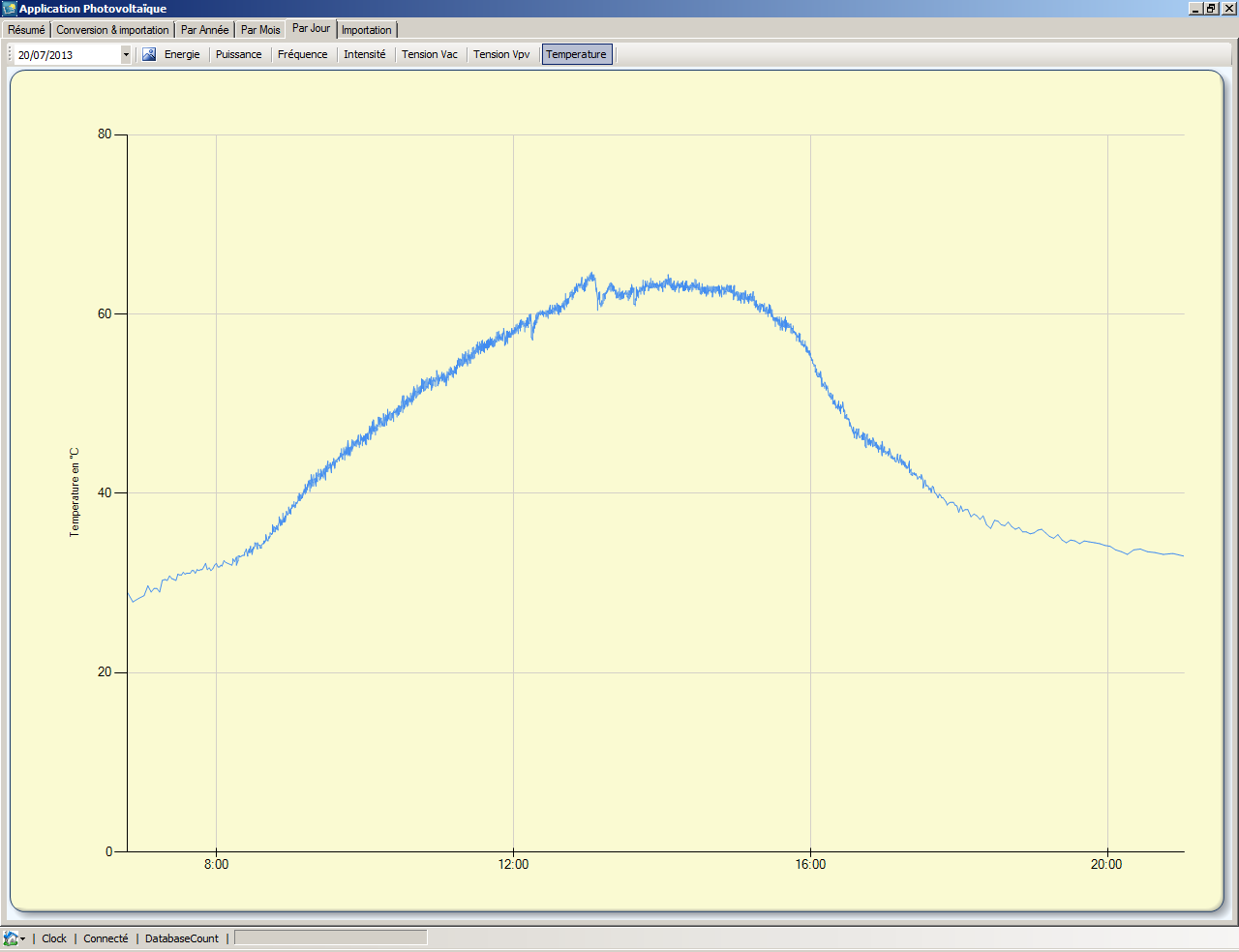View the Tension Vac graph
Image resolution: width=1239 pixels, height=952 pixels.
[x=429, y=54]
